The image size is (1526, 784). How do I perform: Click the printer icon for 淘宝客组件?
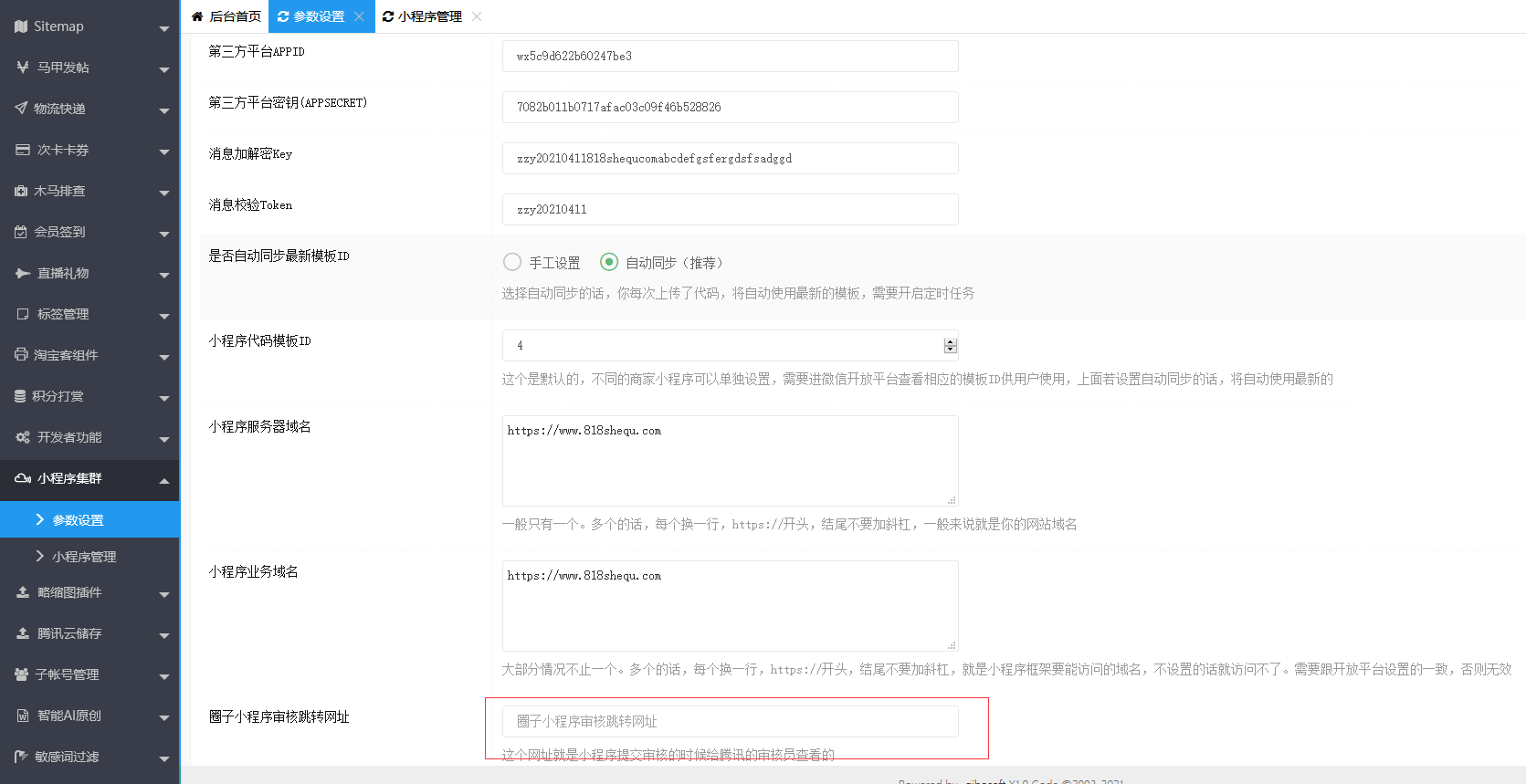coord(22,355)
